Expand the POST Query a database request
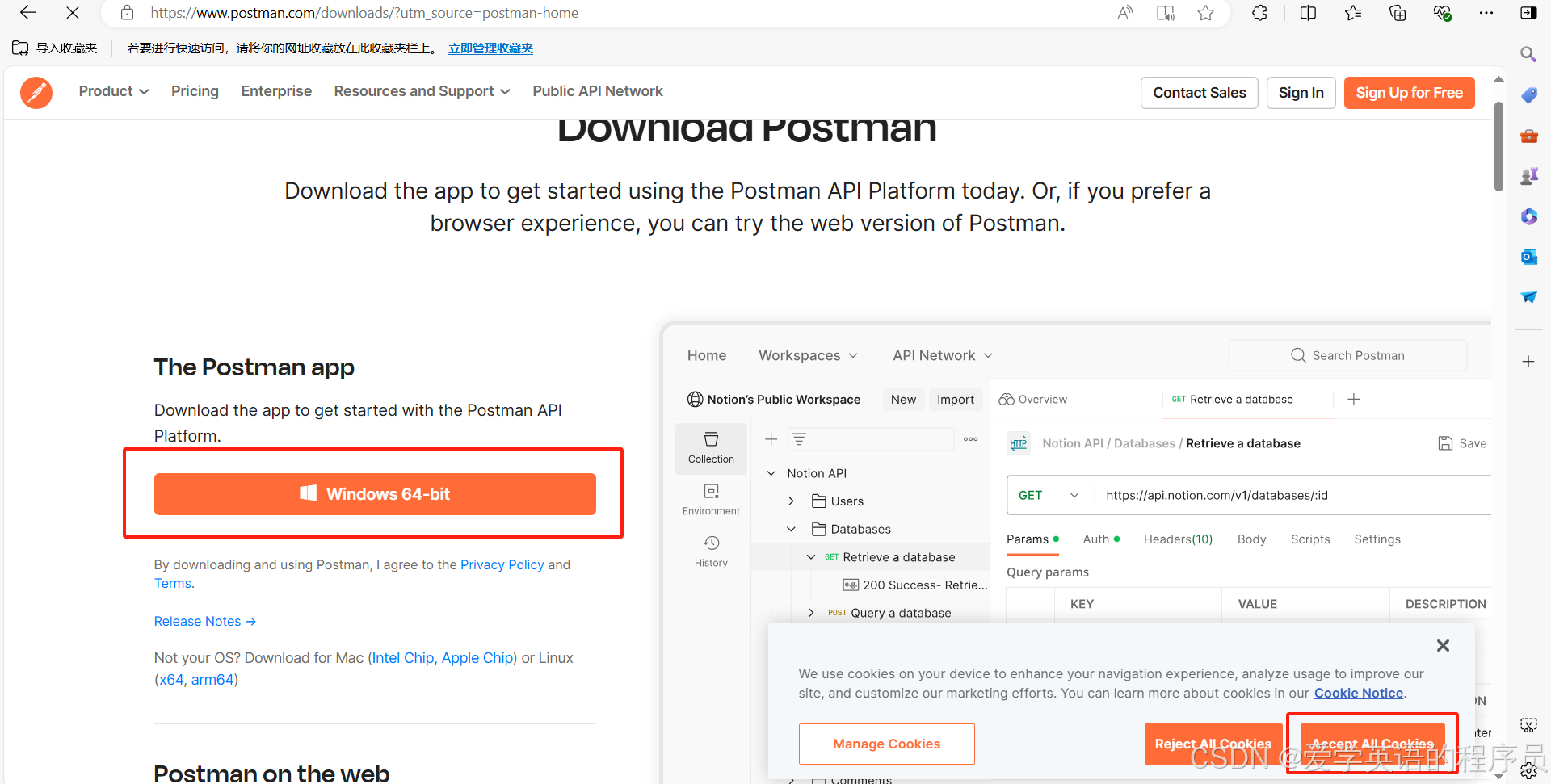1551x784 pixels. [811, 613]
